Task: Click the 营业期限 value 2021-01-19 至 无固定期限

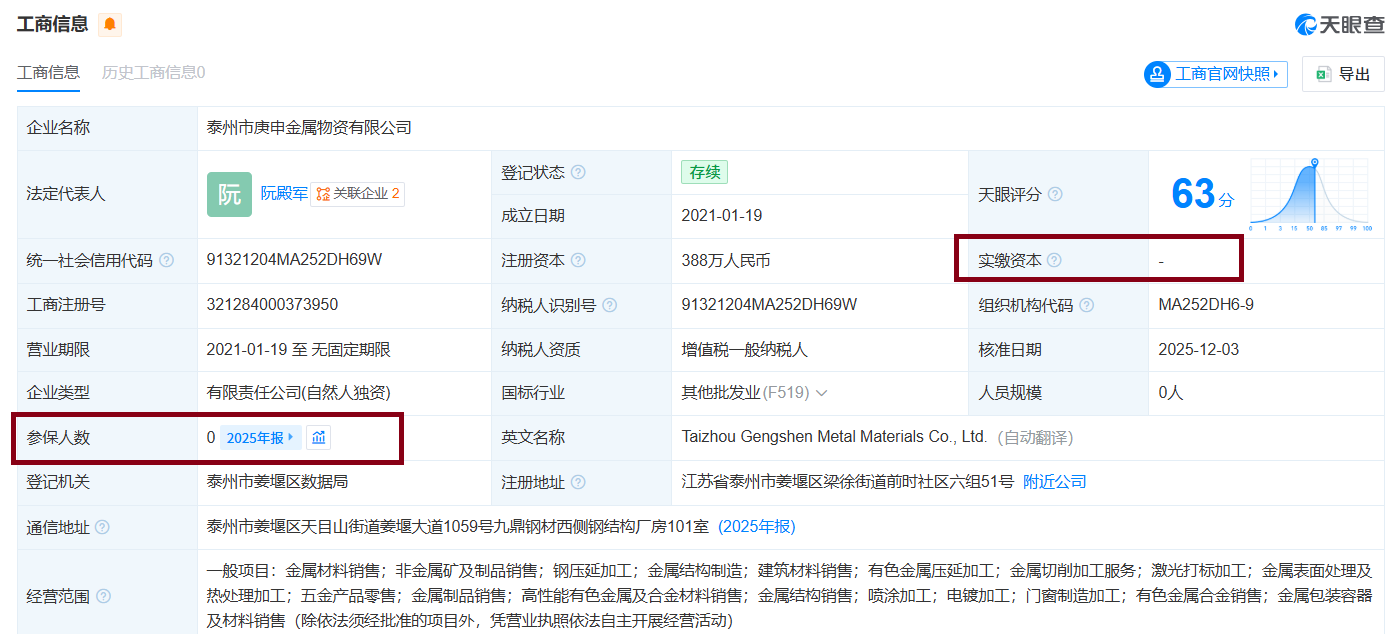Action: click(298, 349)
